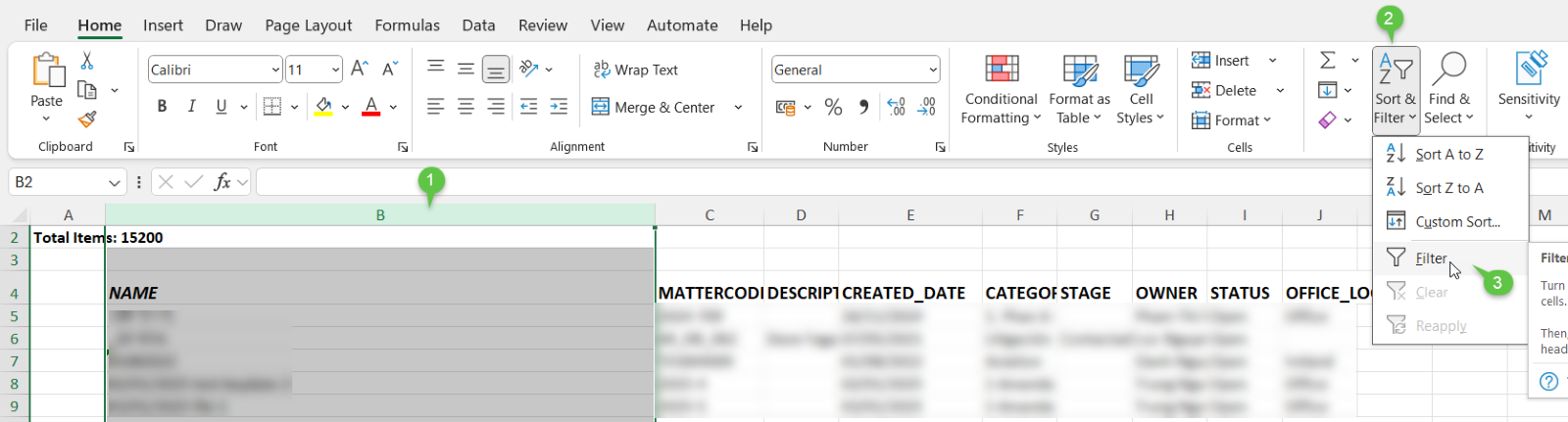This screenshot has height=422, width=1568.
Task: Toggle Italic formatting
Action: click(192, 107)
